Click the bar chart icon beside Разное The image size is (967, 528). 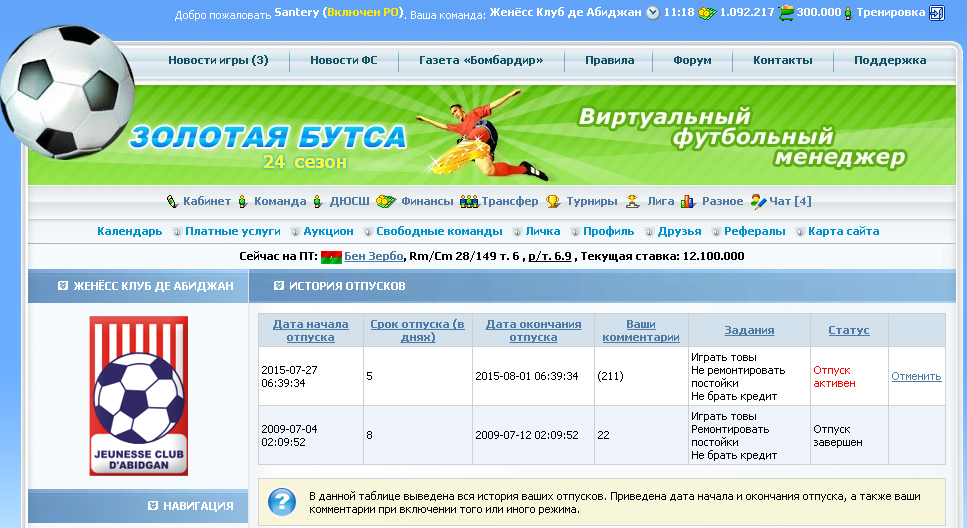[x=688, y=201]
